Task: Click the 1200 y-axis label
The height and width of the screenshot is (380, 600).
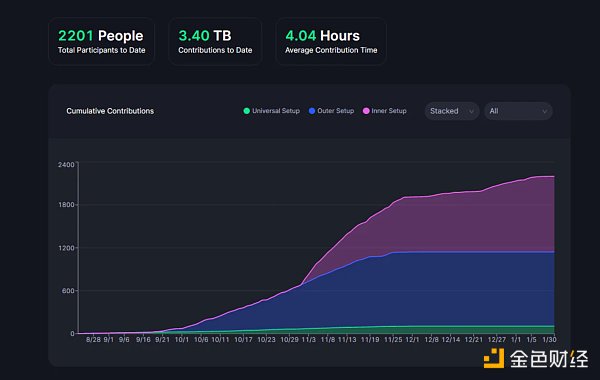Action: 66,248
